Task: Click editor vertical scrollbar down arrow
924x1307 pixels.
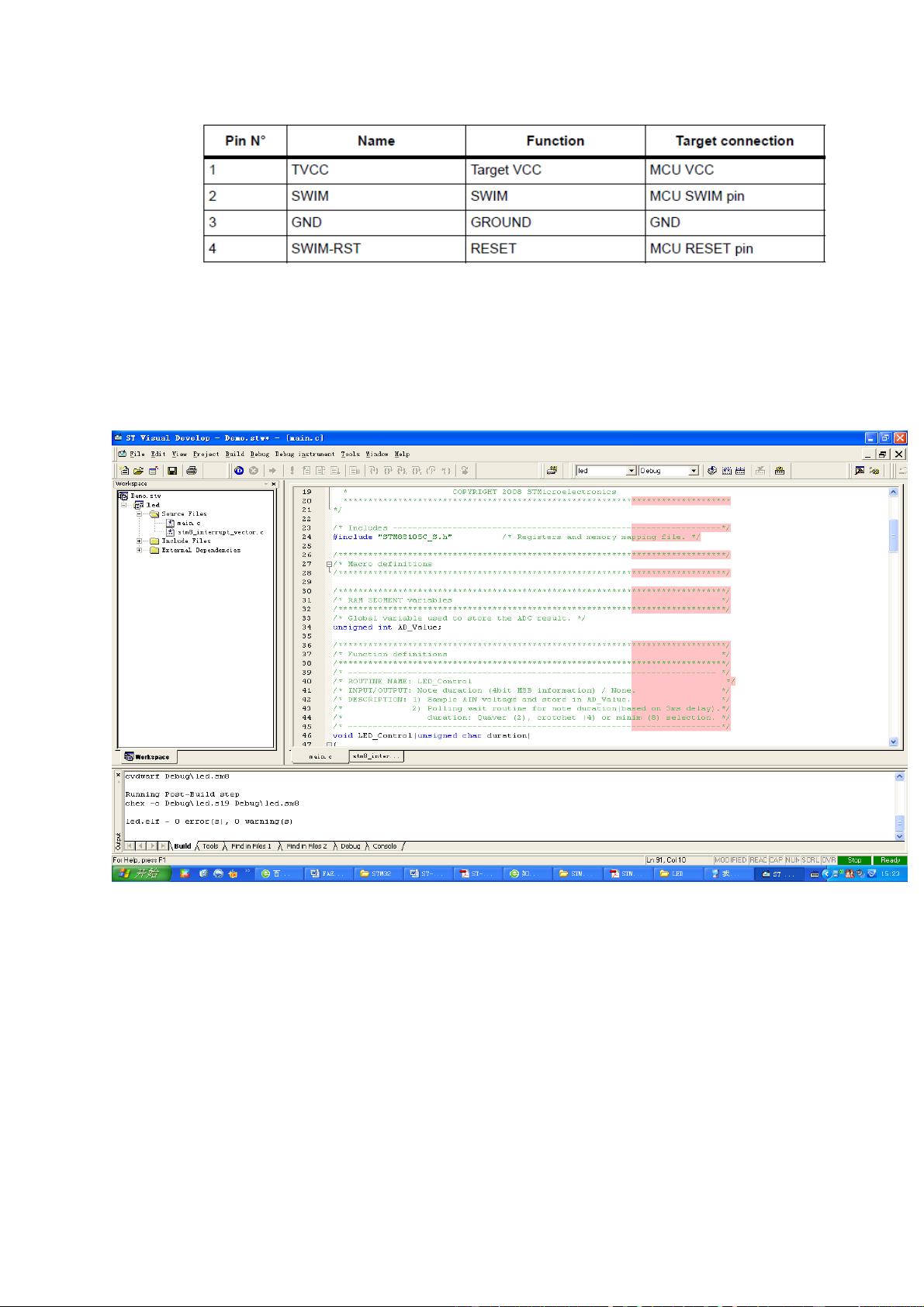Action: click(893, 742)
